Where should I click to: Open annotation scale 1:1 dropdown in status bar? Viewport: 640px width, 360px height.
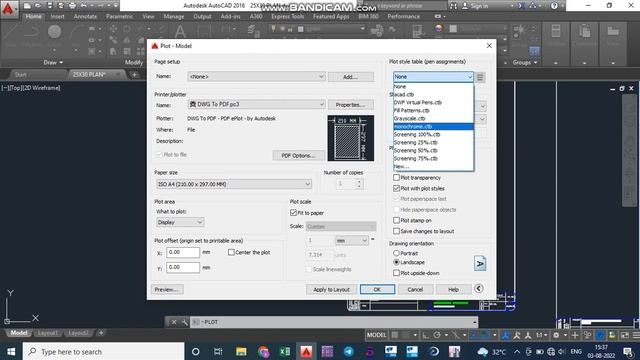pyautogui.click(x=542, y=335)
